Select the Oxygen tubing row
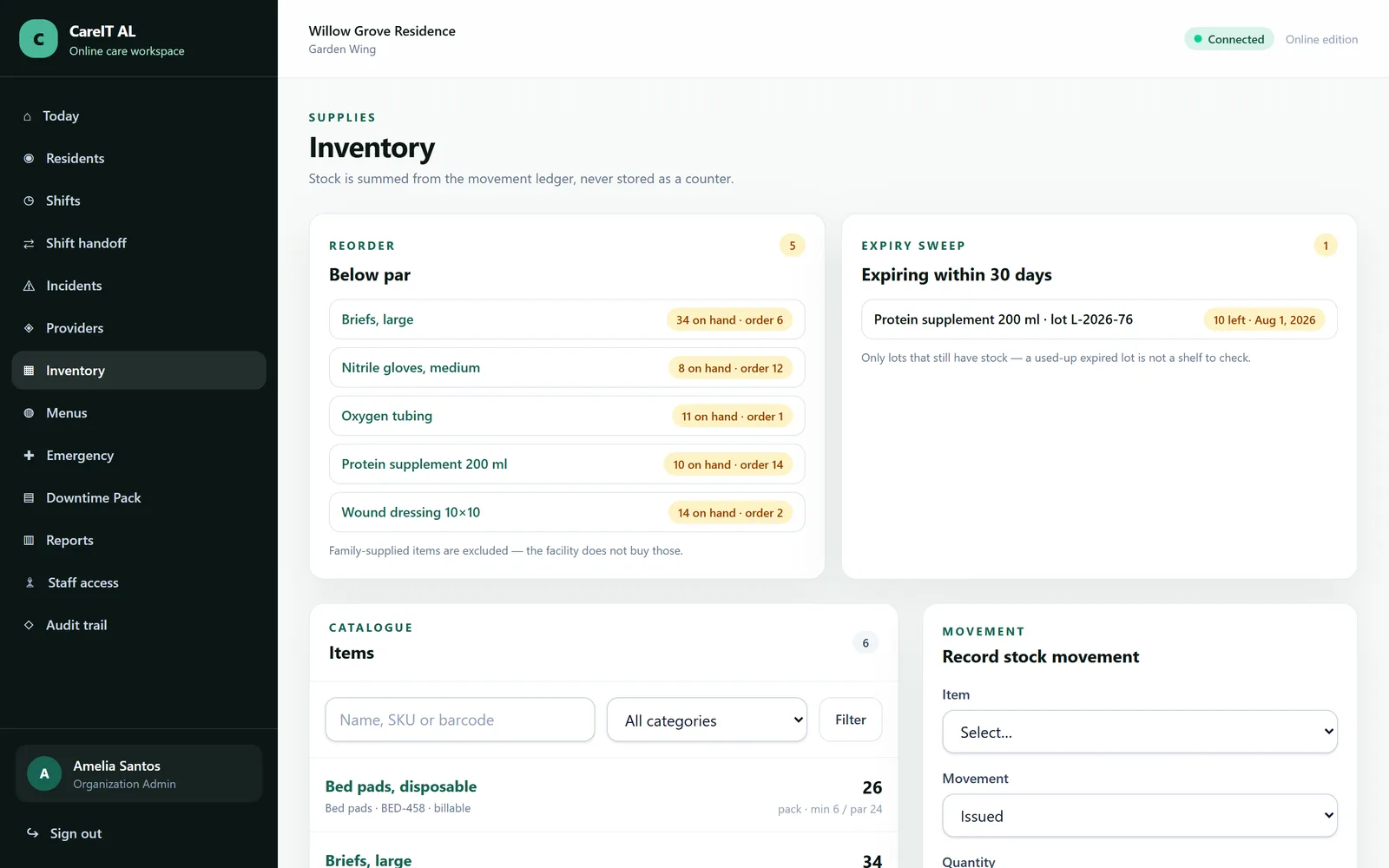Screen dimensions: 1389x868 [x=567, y=416]
